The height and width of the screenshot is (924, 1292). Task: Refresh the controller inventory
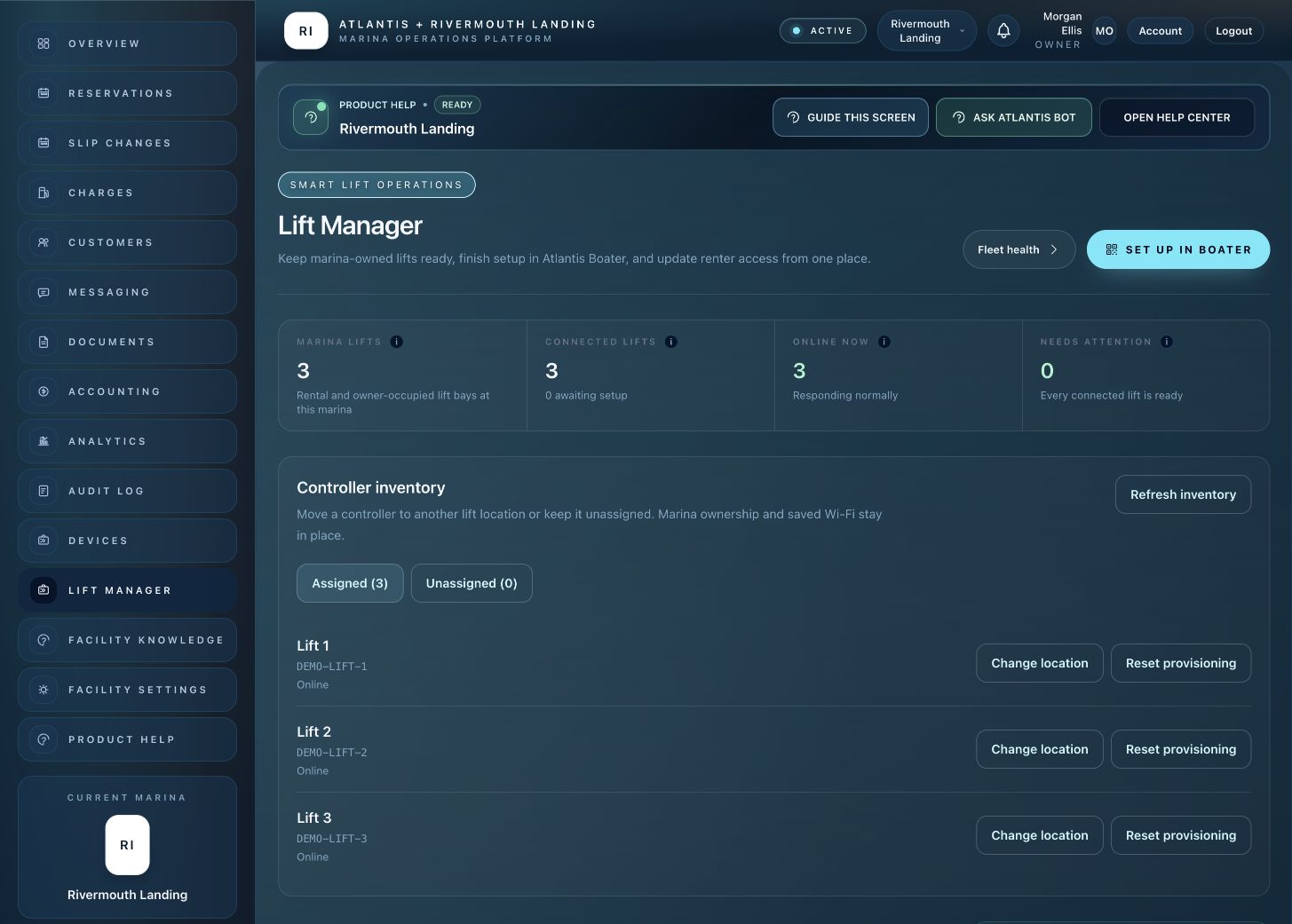pyautogui.click(x=1183, y=494)
